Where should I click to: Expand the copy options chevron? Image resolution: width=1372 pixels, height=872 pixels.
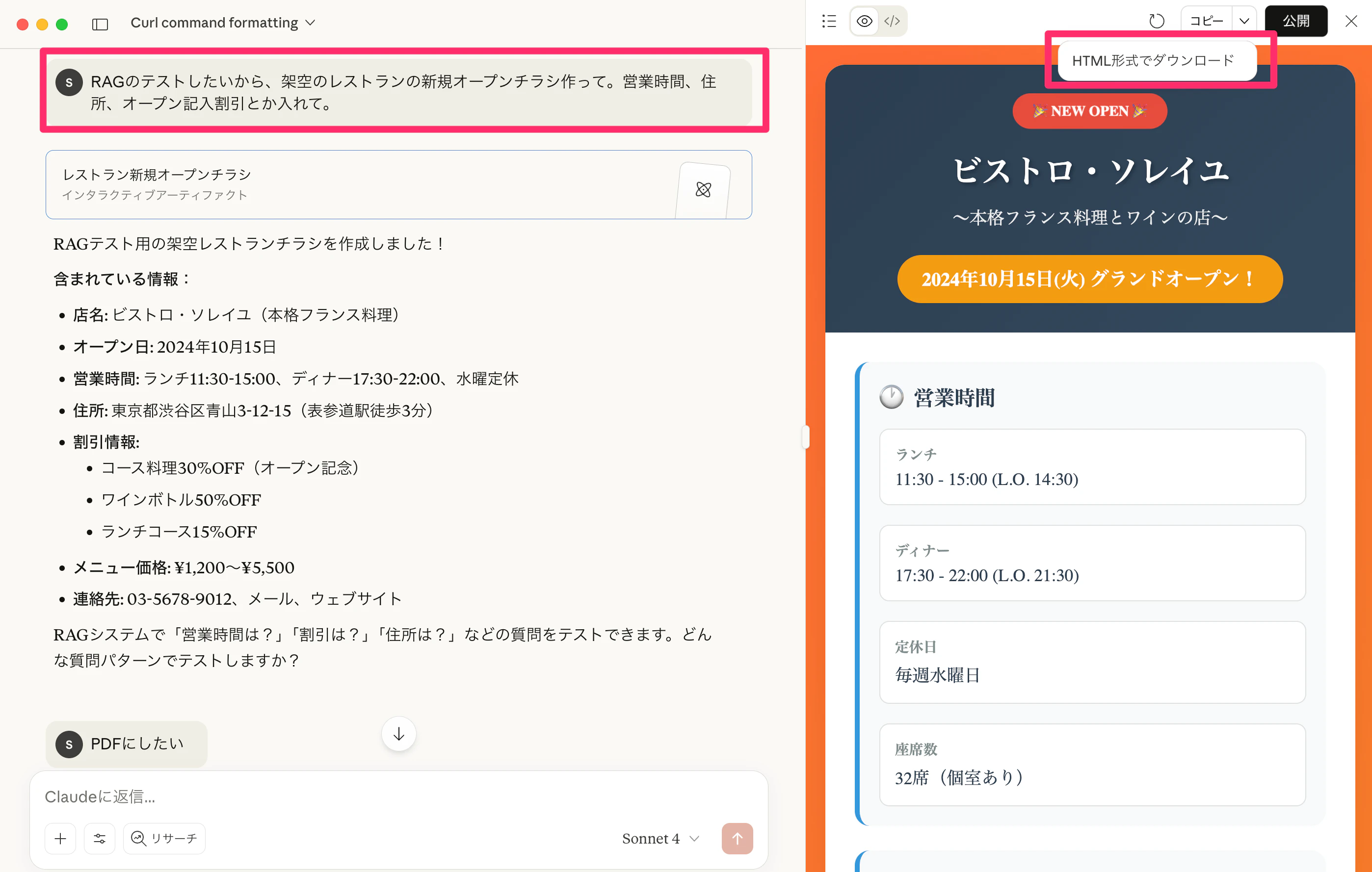[x=1244, y=21]
